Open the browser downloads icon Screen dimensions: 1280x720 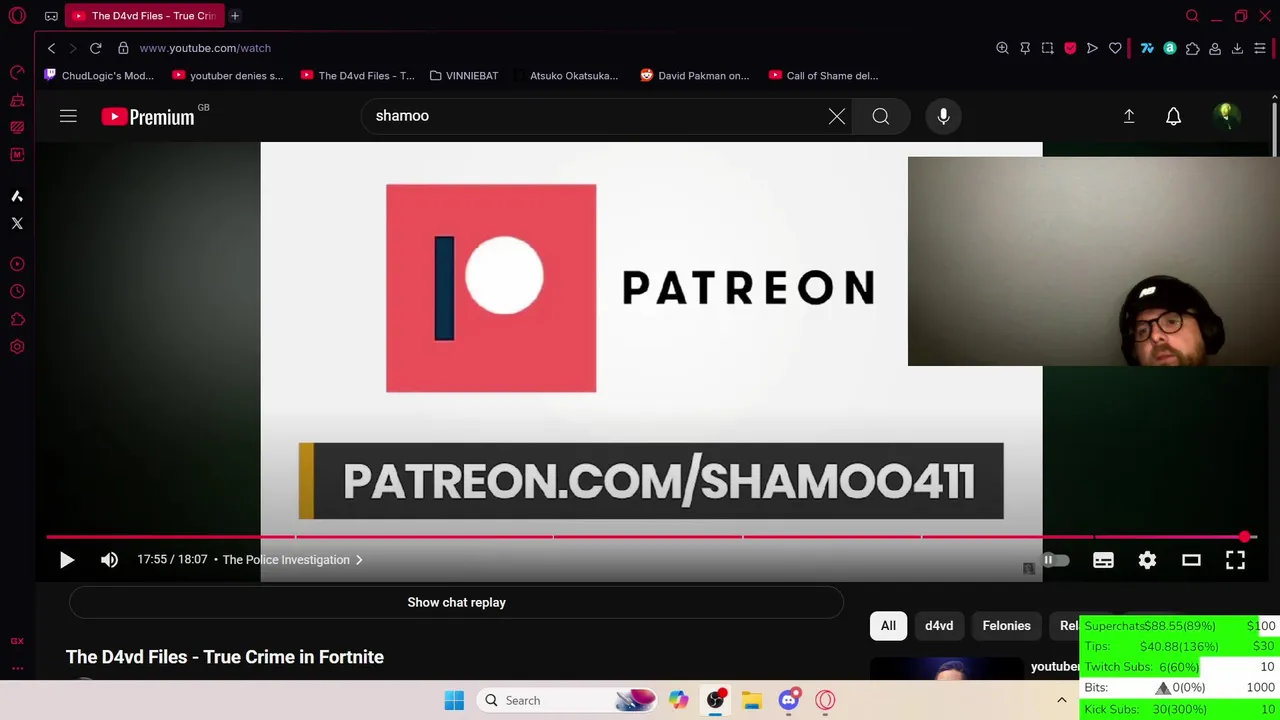pos(1237,48)
